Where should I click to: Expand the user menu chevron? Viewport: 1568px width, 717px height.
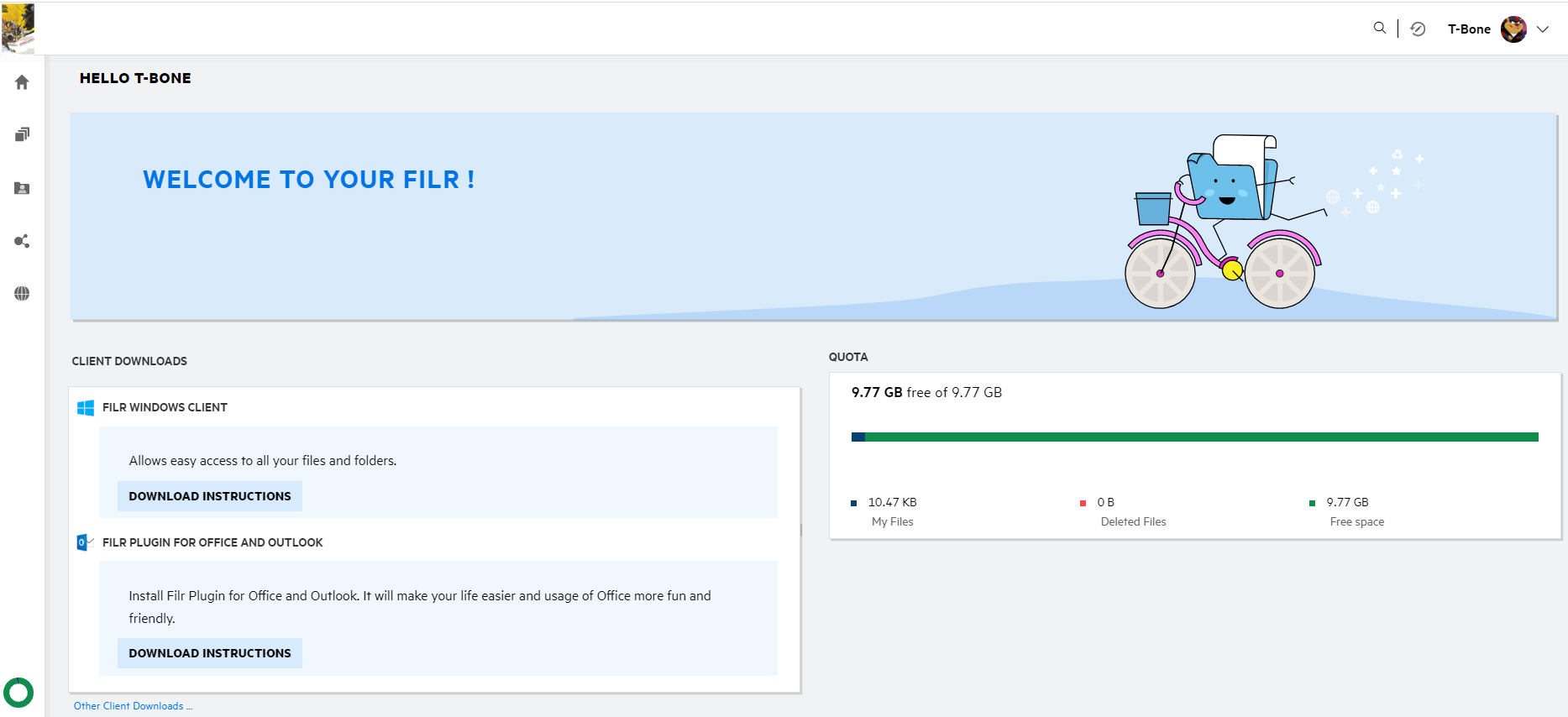pyautogui.click(x=1543, y=29)
